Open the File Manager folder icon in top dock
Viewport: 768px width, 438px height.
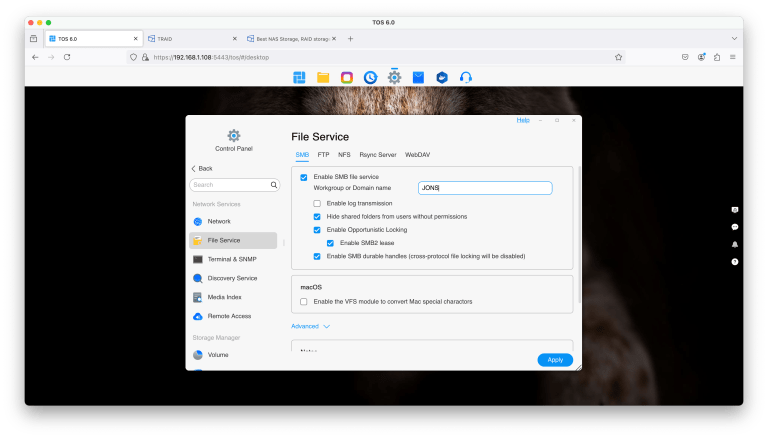click(x=323, y=77)
